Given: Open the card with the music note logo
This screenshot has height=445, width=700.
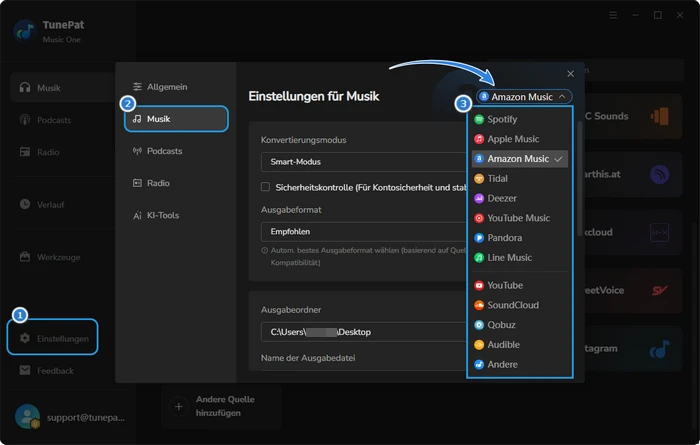Looking at the screenshot, I should pyautogui.click(x=633, y=348).
